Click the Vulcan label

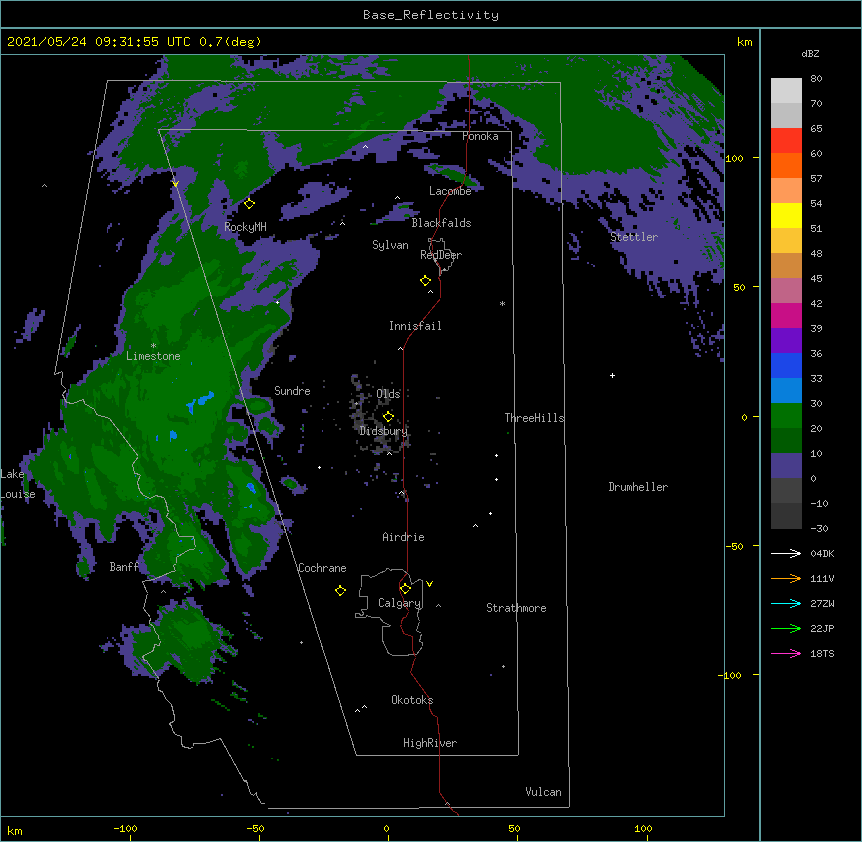click(543, 792)
